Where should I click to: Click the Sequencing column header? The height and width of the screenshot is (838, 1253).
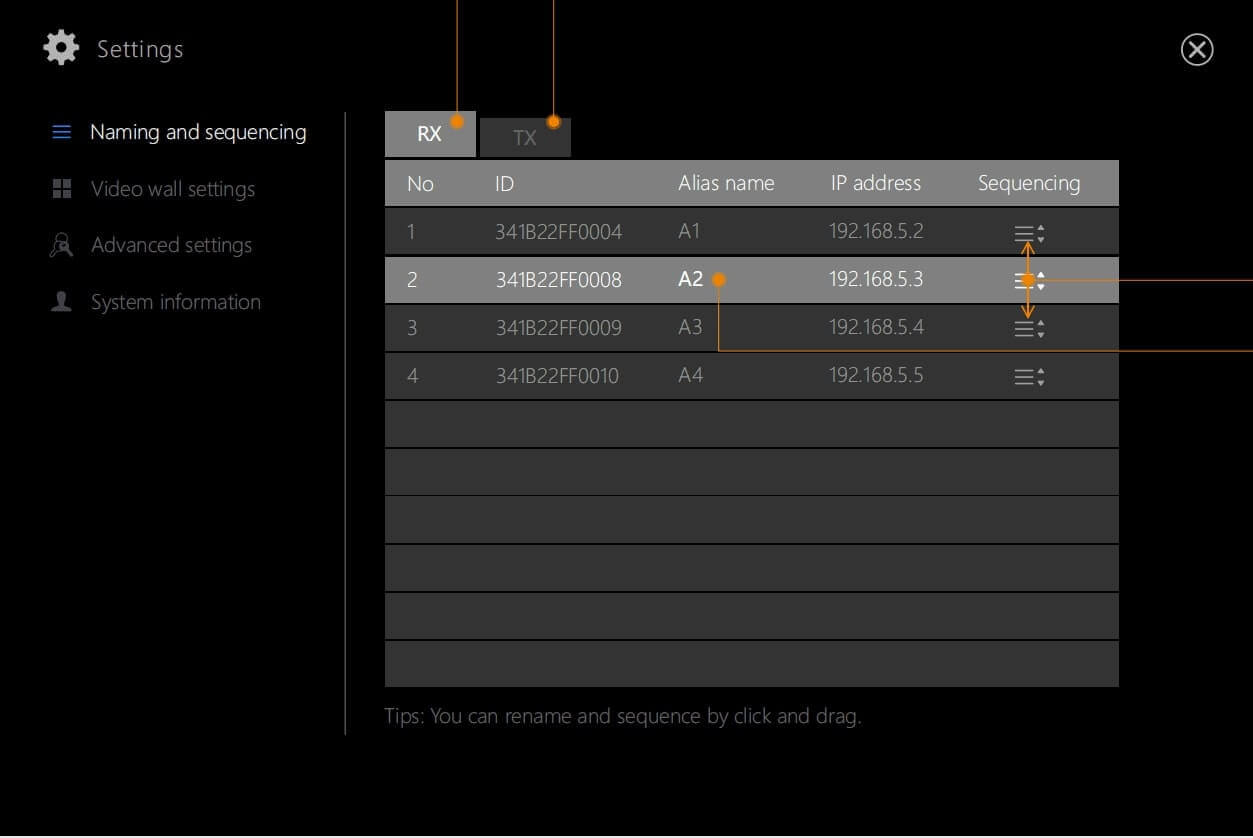[x=1028, y=183]
